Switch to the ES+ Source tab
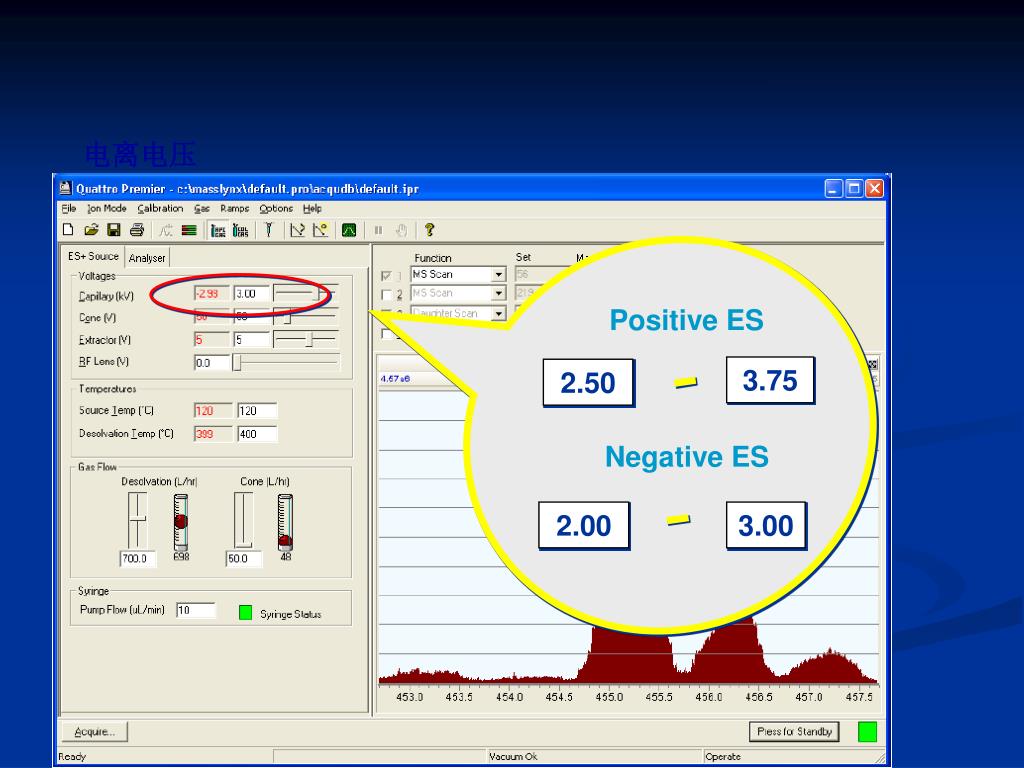 click(x=93, y=256)
